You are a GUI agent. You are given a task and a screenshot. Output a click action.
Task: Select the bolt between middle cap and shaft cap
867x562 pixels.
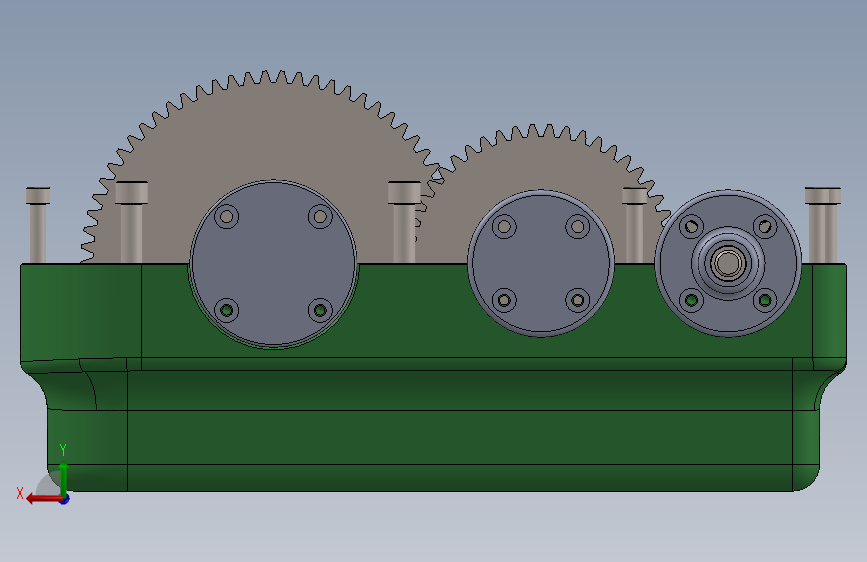634,225
